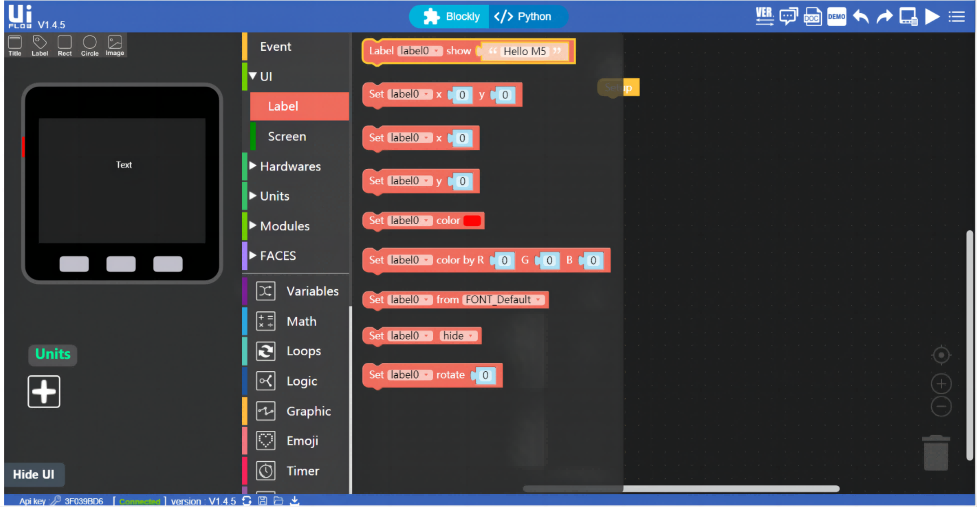Edit the rotate value field

coord(485,375)
